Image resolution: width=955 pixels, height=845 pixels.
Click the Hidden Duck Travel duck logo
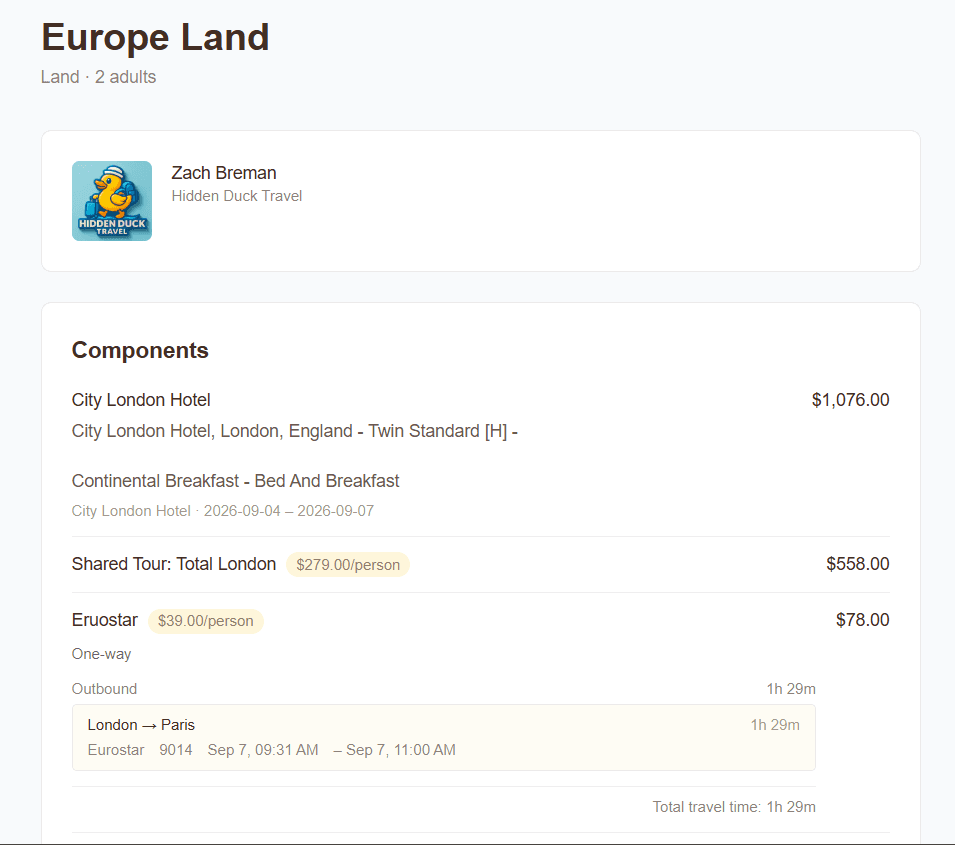pyautogui.click(x=111, y=200)
